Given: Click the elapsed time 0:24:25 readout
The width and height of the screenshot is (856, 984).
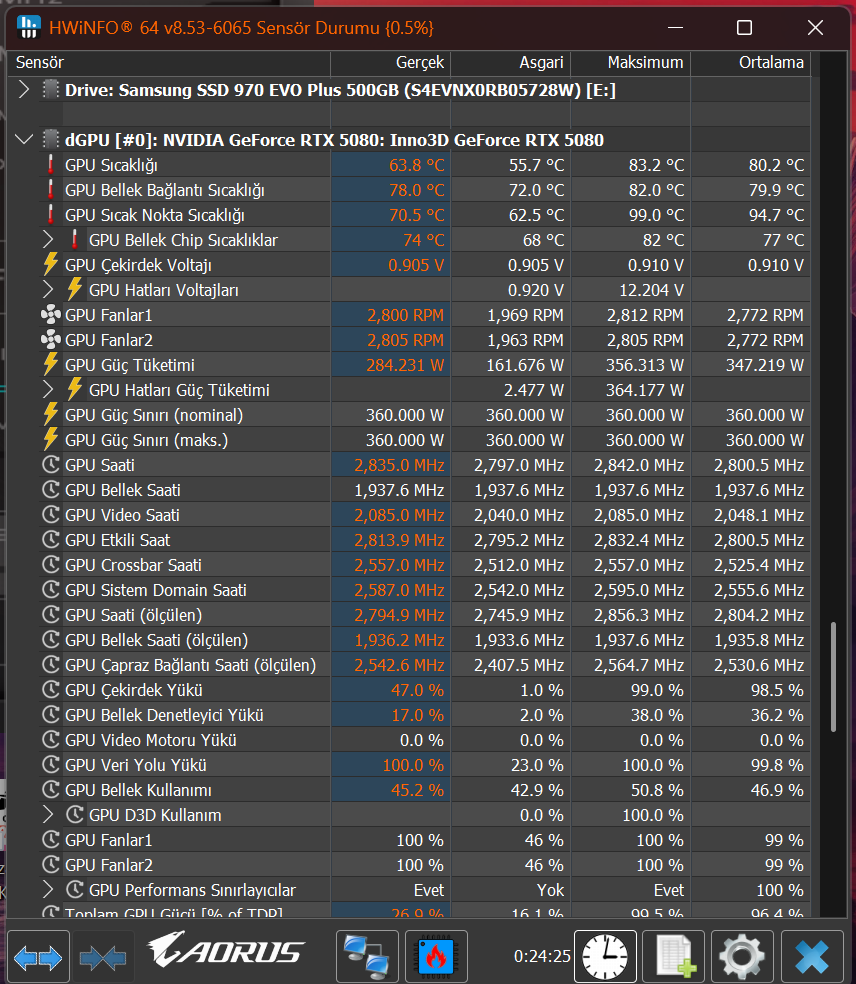Looking at the screenshot, I should 542,956.
